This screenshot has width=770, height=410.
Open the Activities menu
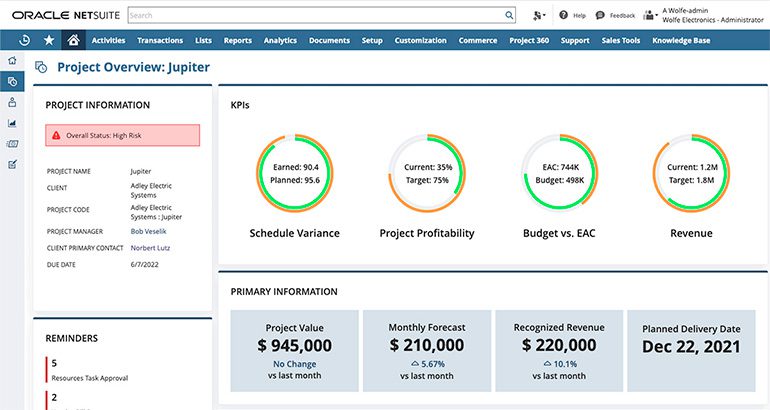point(109,40)
